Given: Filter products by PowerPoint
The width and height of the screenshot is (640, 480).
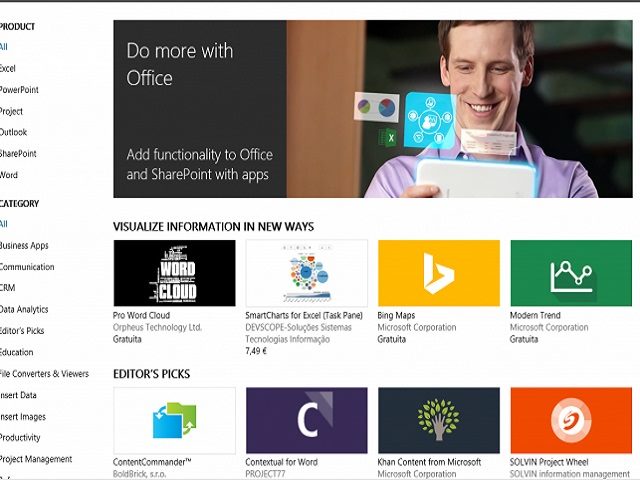Looking at the screenshot, I should (x=19, y=90).
